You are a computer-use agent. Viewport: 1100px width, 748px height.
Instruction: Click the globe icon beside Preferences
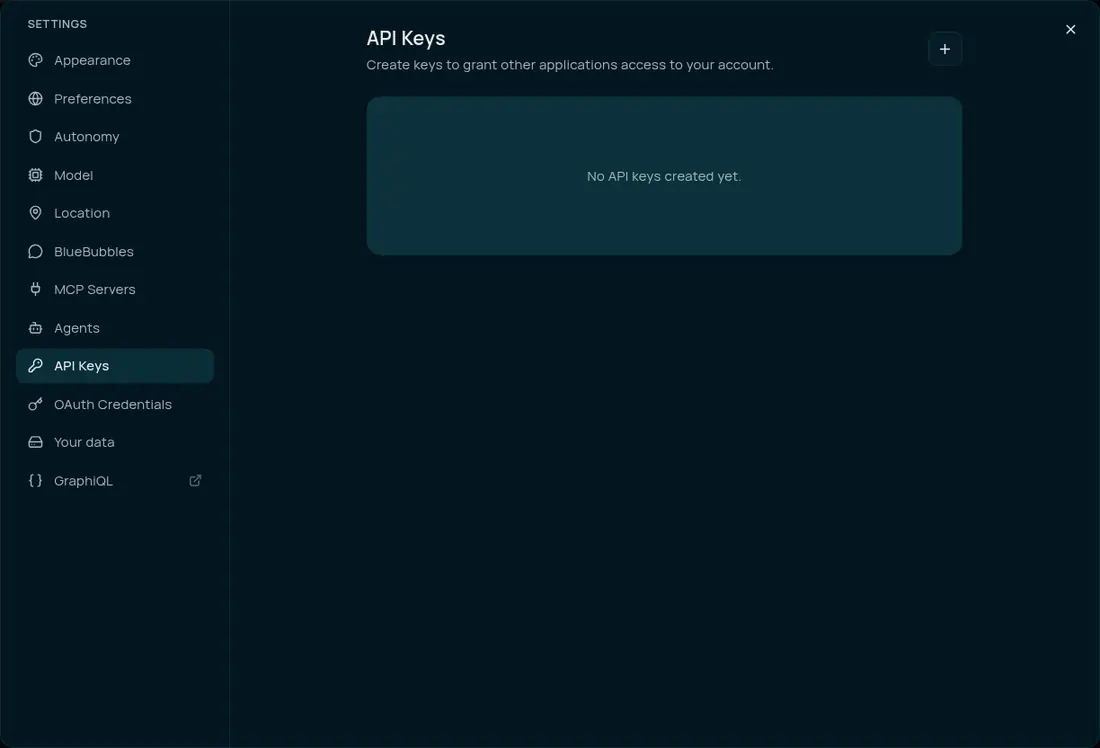[35, 99]
